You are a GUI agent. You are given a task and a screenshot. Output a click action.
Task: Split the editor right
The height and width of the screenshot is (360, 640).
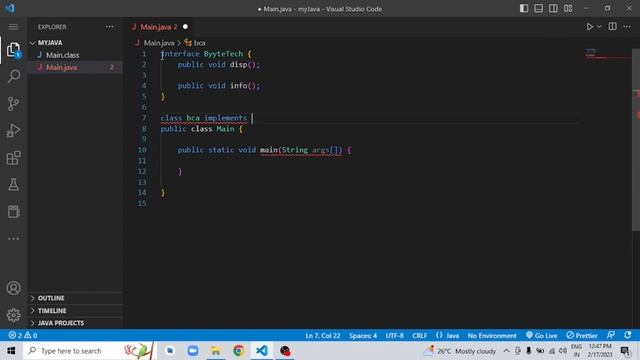pyautogui.click(x=612, y=27)
